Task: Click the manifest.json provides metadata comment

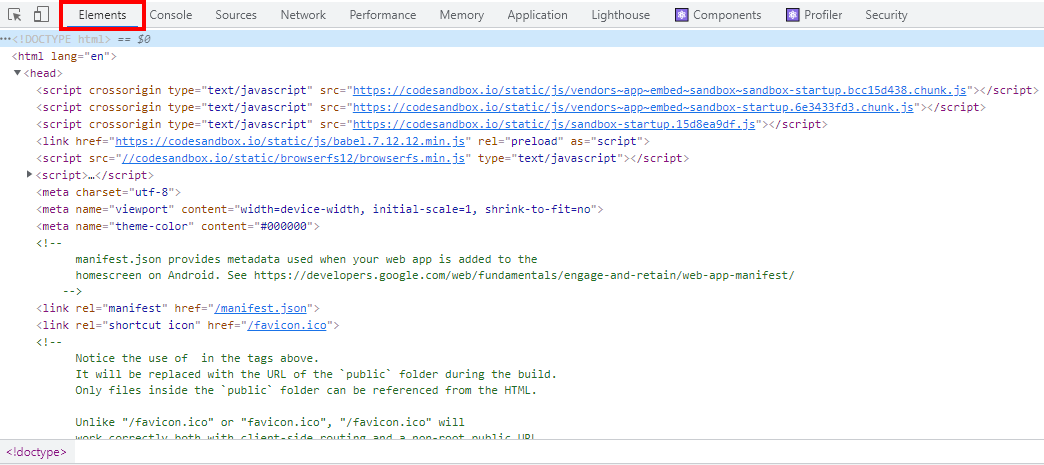Action: (x=306, y=258)
